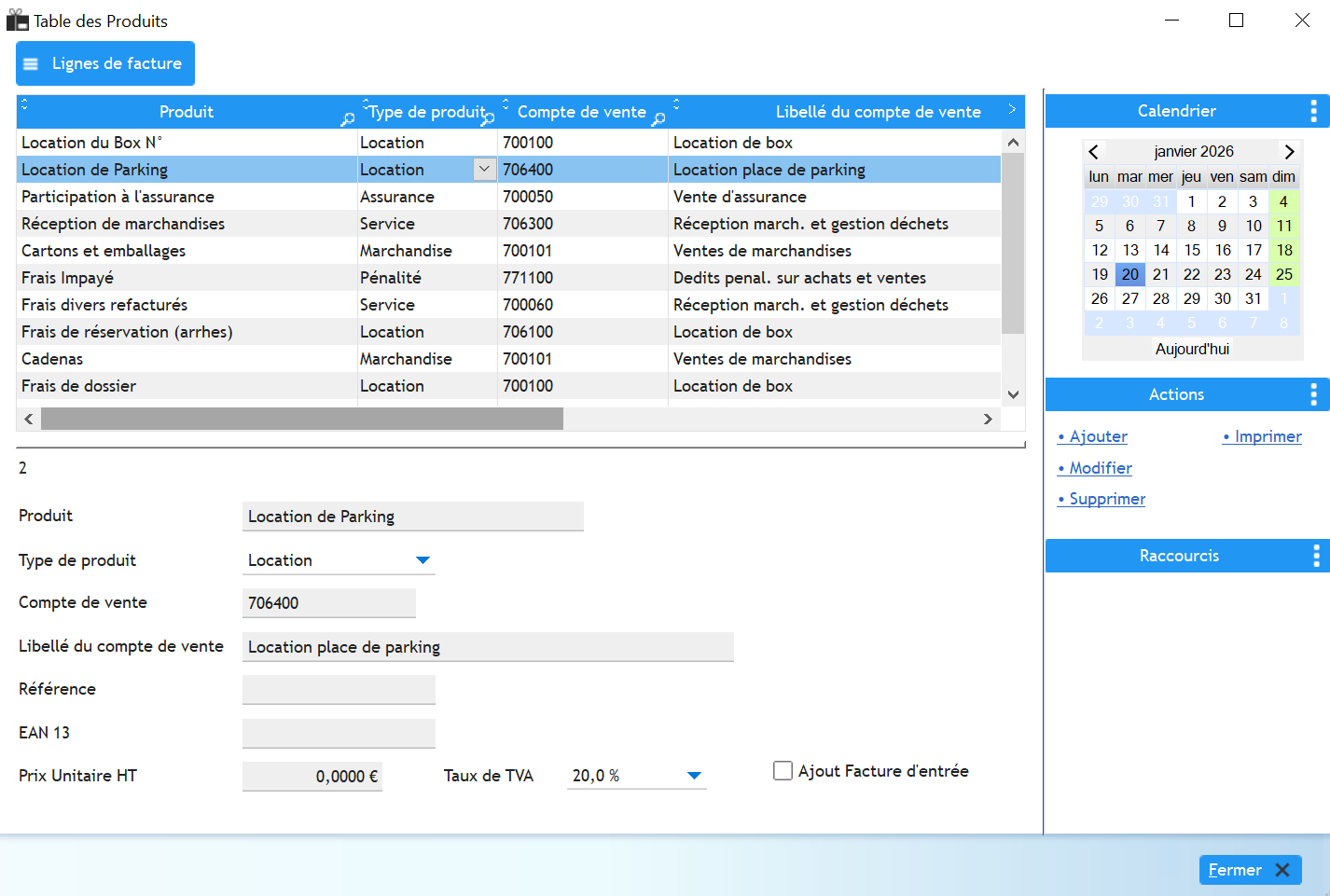Open the Actions panel three-dot menu

tap(1313, 394)
